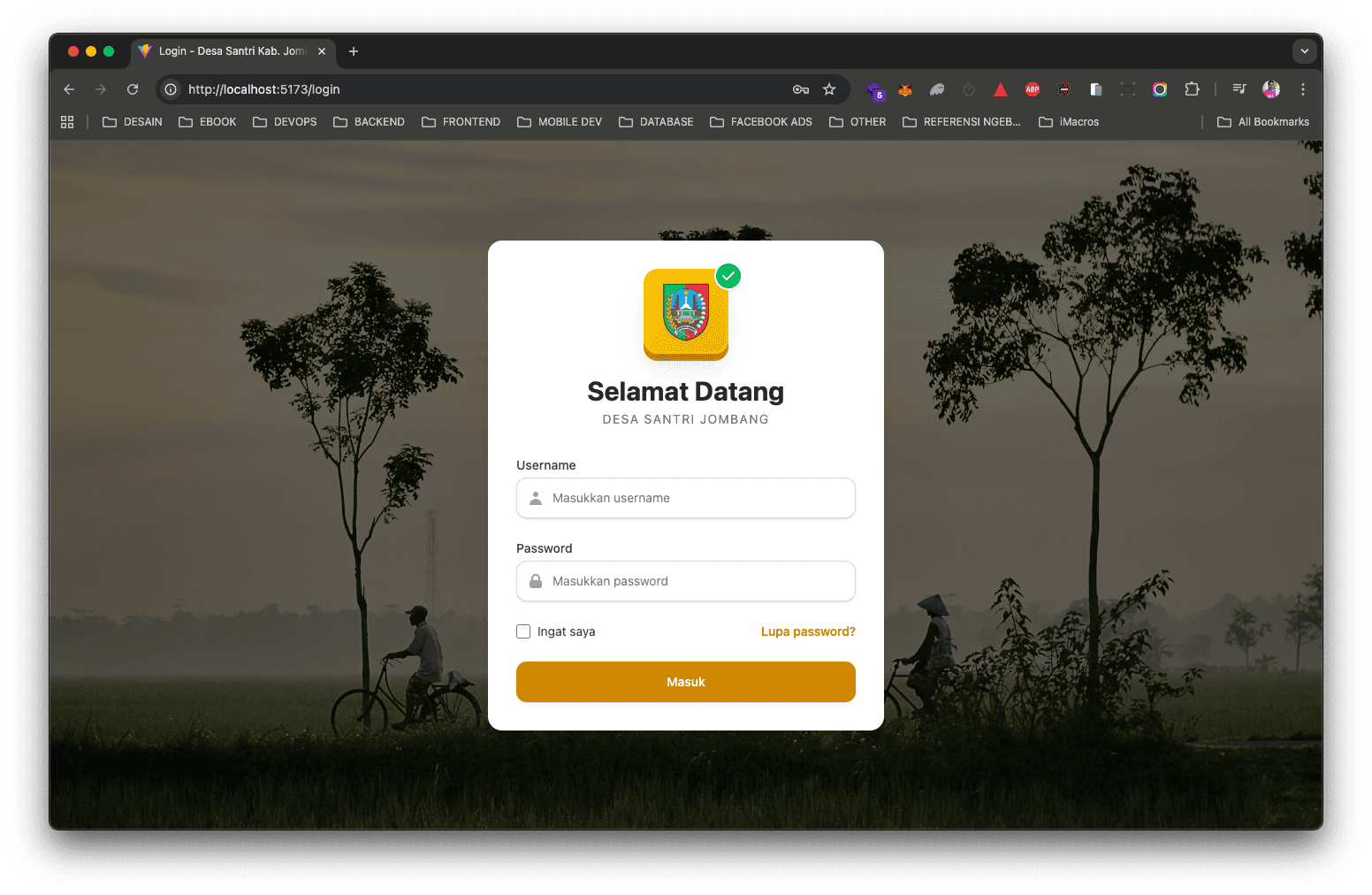
Task: Click the Lupa password? link
Action: [x=808, y=631]
